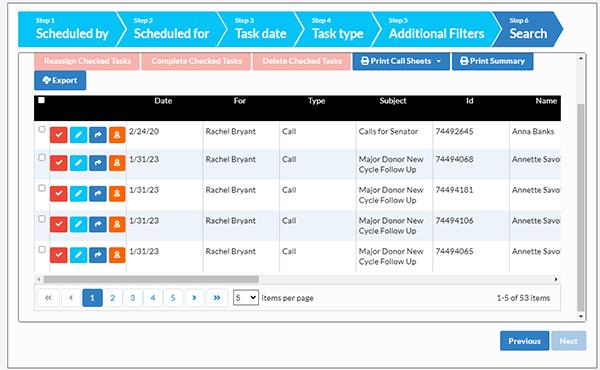Reassign the Anna Banks task using the arrow icon
This screenshot has width=600, height=370.
[98, 135]
